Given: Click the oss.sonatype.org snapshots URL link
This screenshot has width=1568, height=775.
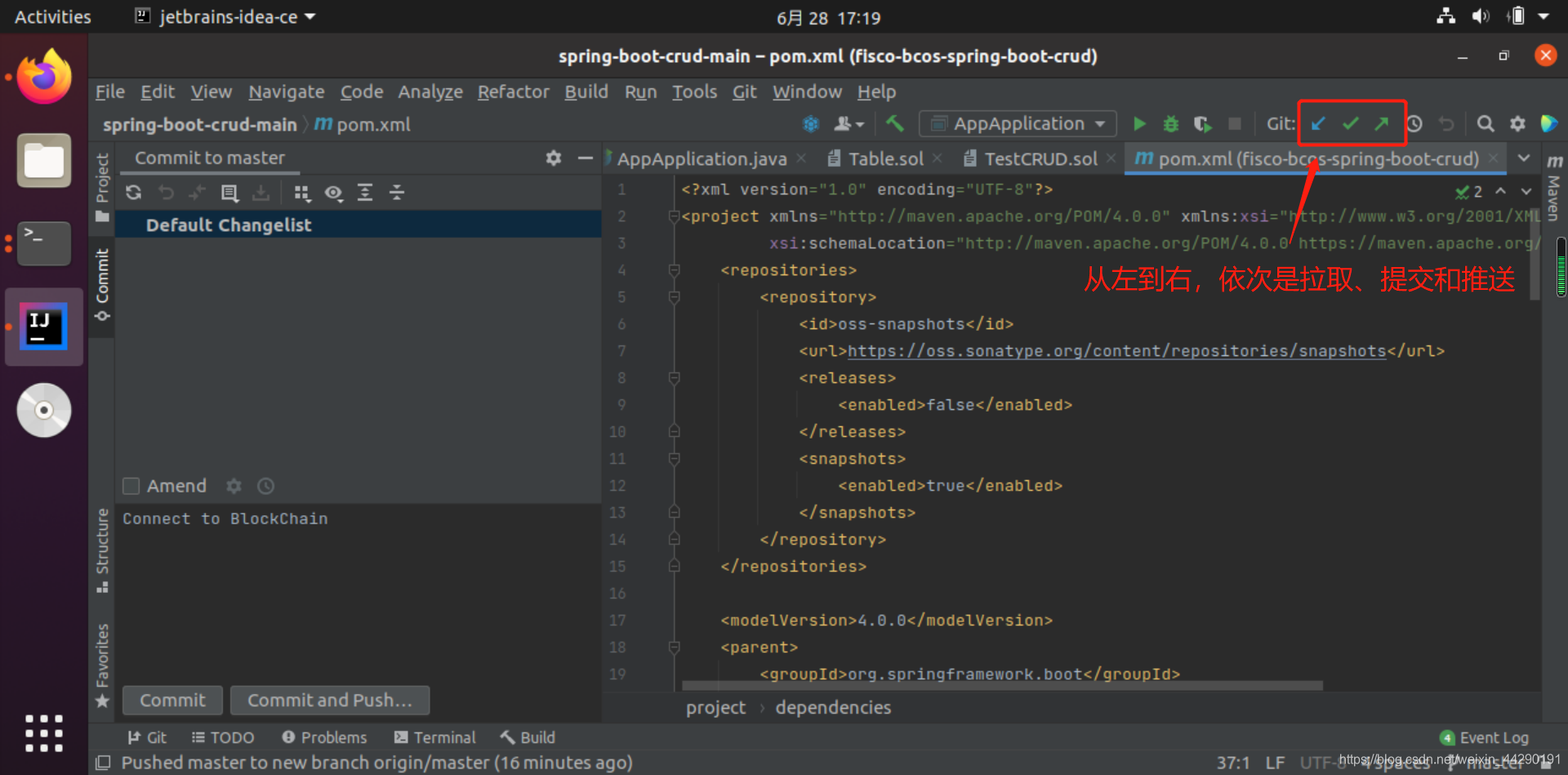Looking at the screenshot, I should (1116, 351).
